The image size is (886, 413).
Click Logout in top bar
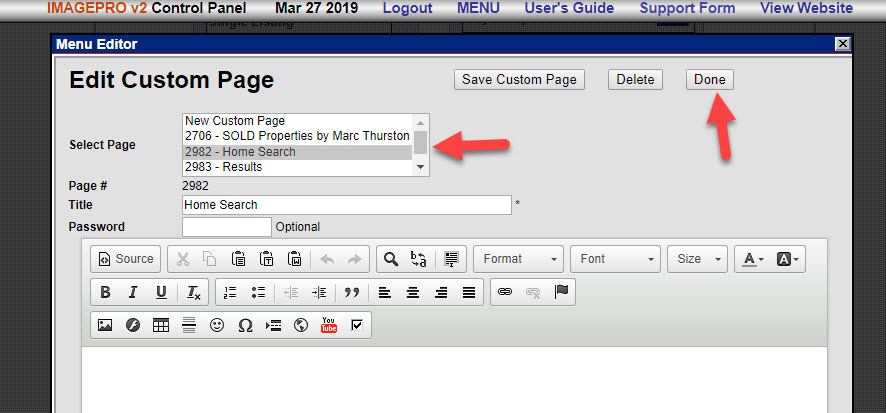[x=407, y=8]
